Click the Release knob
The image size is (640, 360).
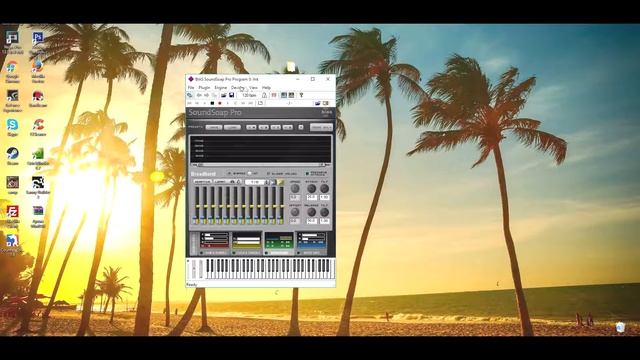click(x=311, y=212)
